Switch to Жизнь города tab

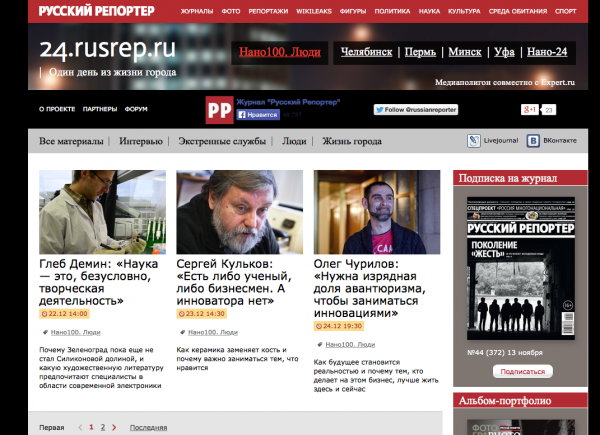tap(352, 141)
